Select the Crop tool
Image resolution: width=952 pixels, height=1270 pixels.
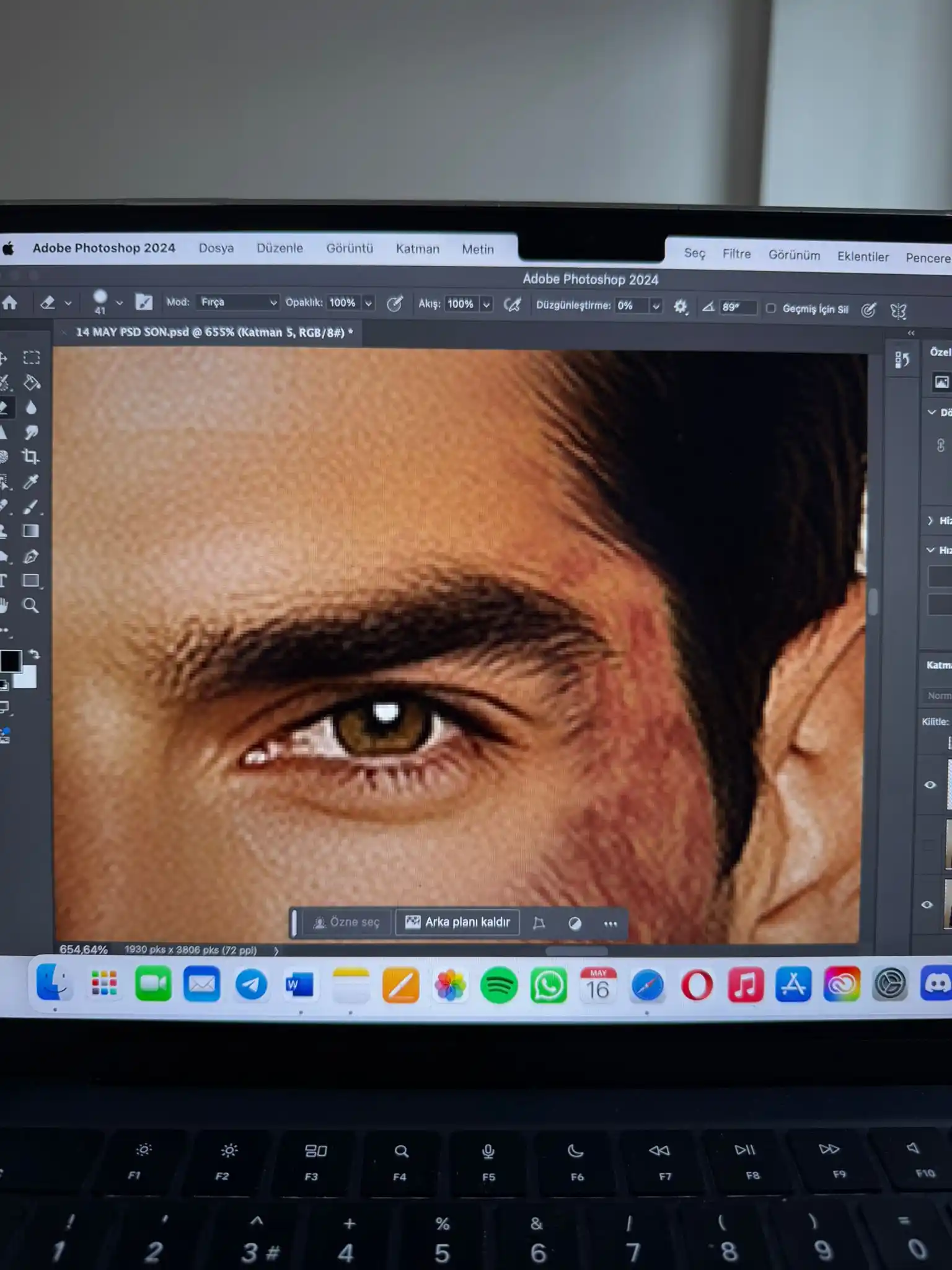pos(30,457)
